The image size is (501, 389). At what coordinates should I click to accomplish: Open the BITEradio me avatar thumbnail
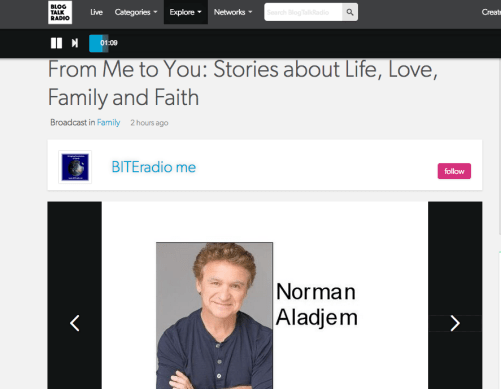(x=75, y=167)
